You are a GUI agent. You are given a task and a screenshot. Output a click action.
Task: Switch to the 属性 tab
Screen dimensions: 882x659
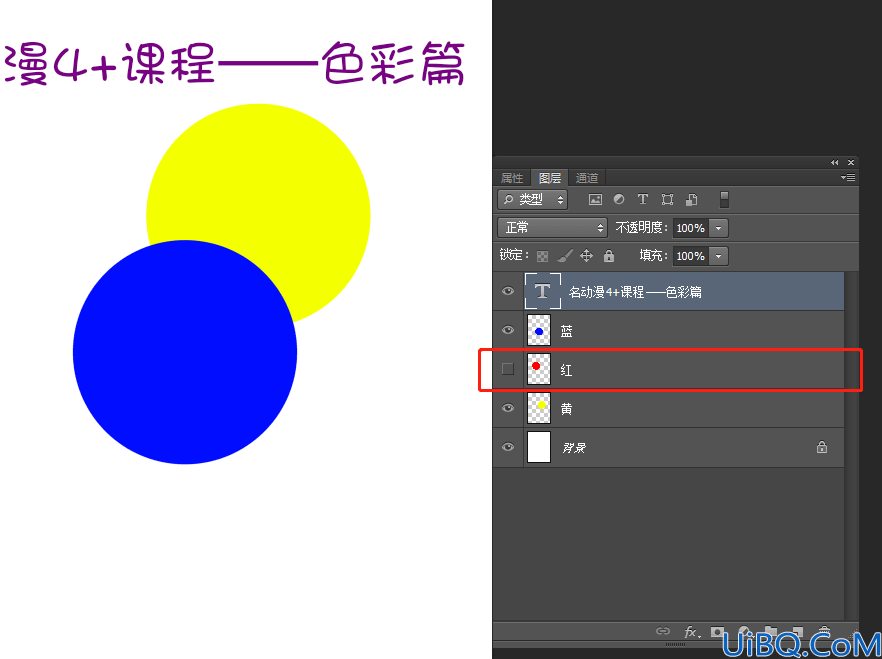point(512,178)
